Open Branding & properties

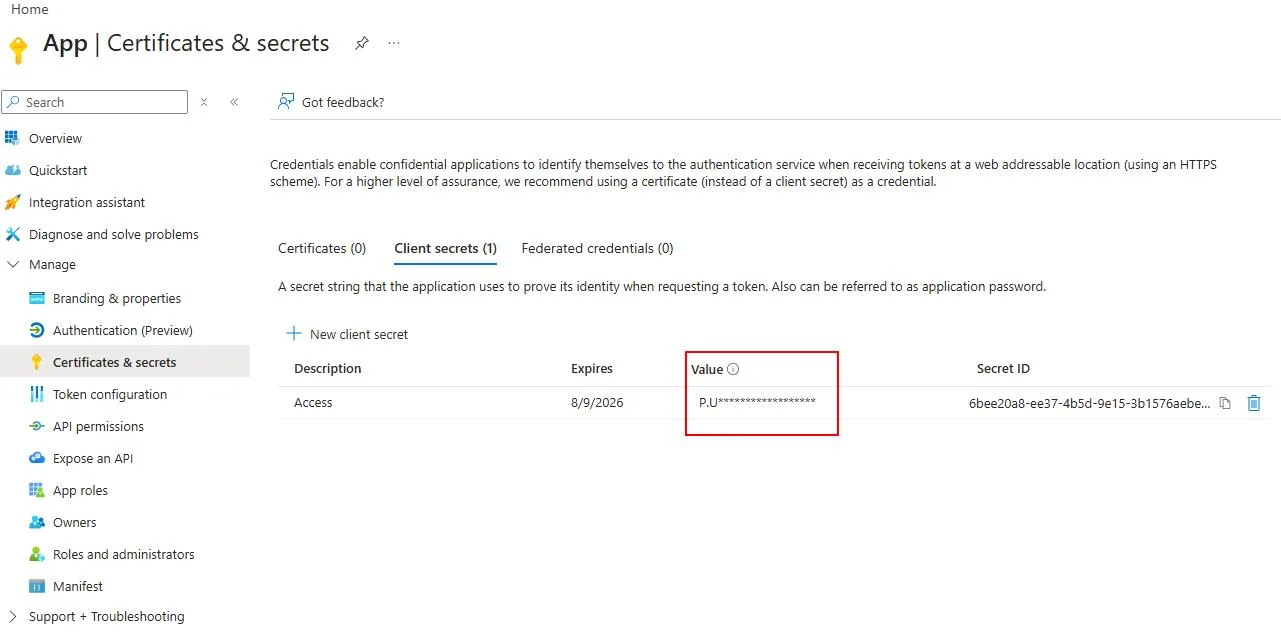pyautogui.click(x=117, y=298)
